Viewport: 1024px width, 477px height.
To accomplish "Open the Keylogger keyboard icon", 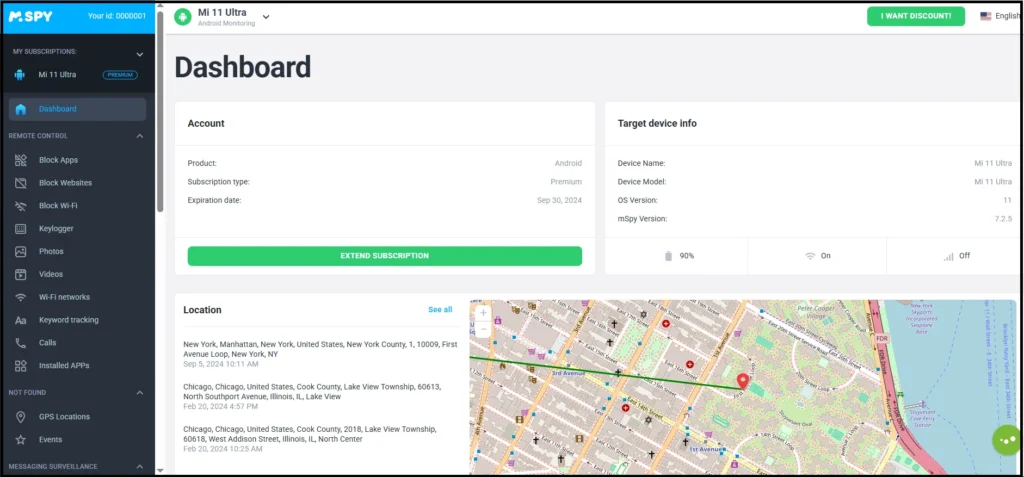I will click(x=20, y=229).
